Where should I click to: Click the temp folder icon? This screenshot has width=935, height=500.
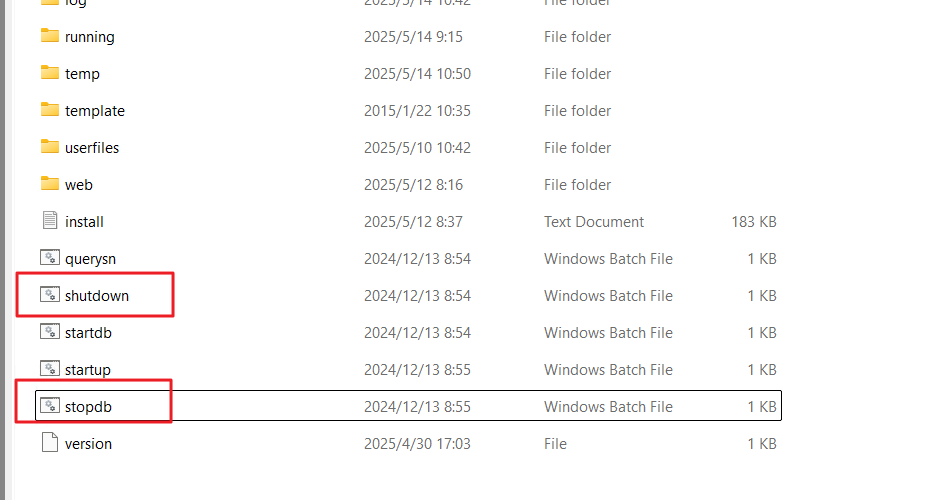pos(49,73)
